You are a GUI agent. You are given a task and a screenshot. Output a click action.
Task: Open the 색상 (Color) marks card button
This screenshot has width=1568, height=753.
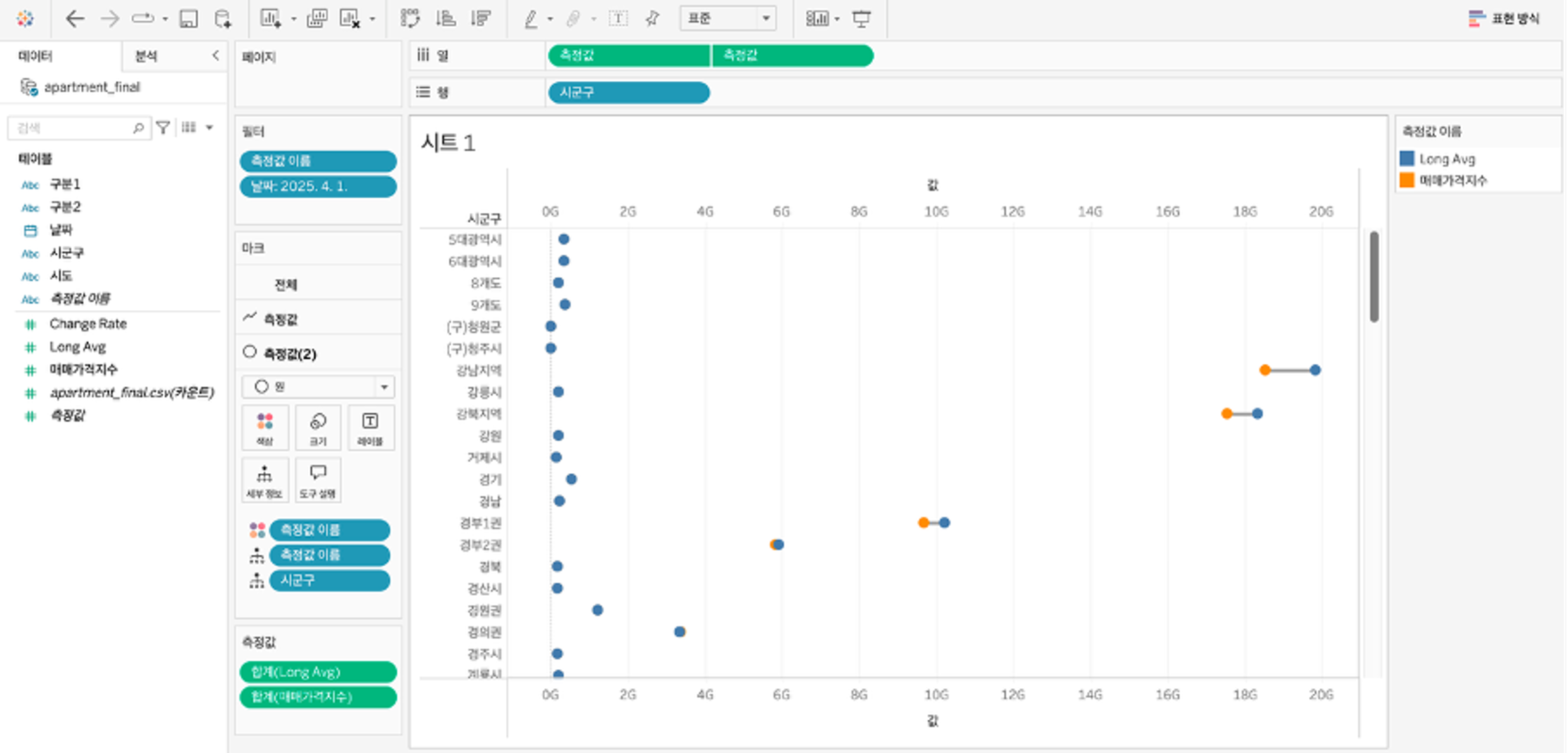(264, 428)
